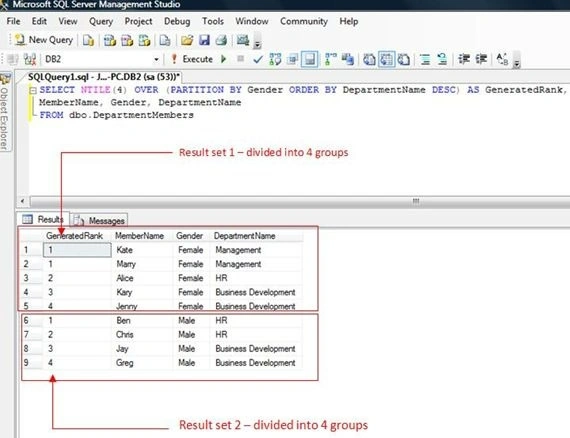Viewport: 570px width, 438px height.
Task: Collapse the SELECT statement code block
Action: [x=32, y=90]
